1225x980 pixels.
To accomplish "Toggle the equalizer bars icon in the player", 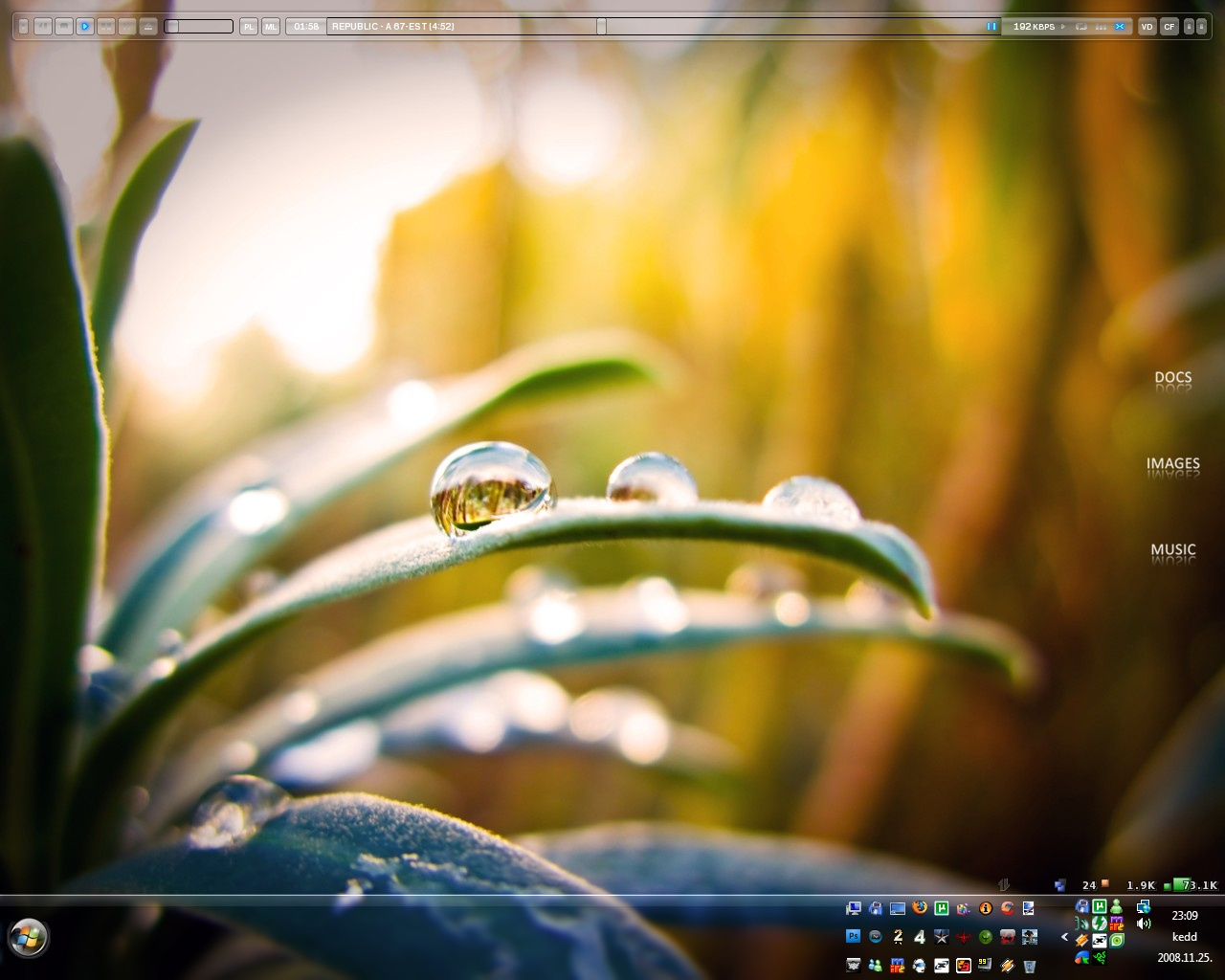I will coord(1101,26).
